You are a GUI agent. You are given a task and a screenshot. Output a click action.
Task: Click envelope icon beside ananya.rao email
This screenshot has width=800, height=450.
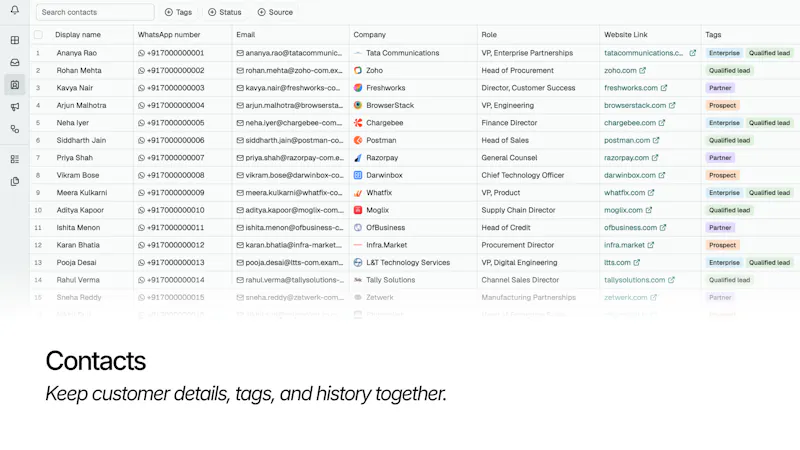(x=240, y=53)
